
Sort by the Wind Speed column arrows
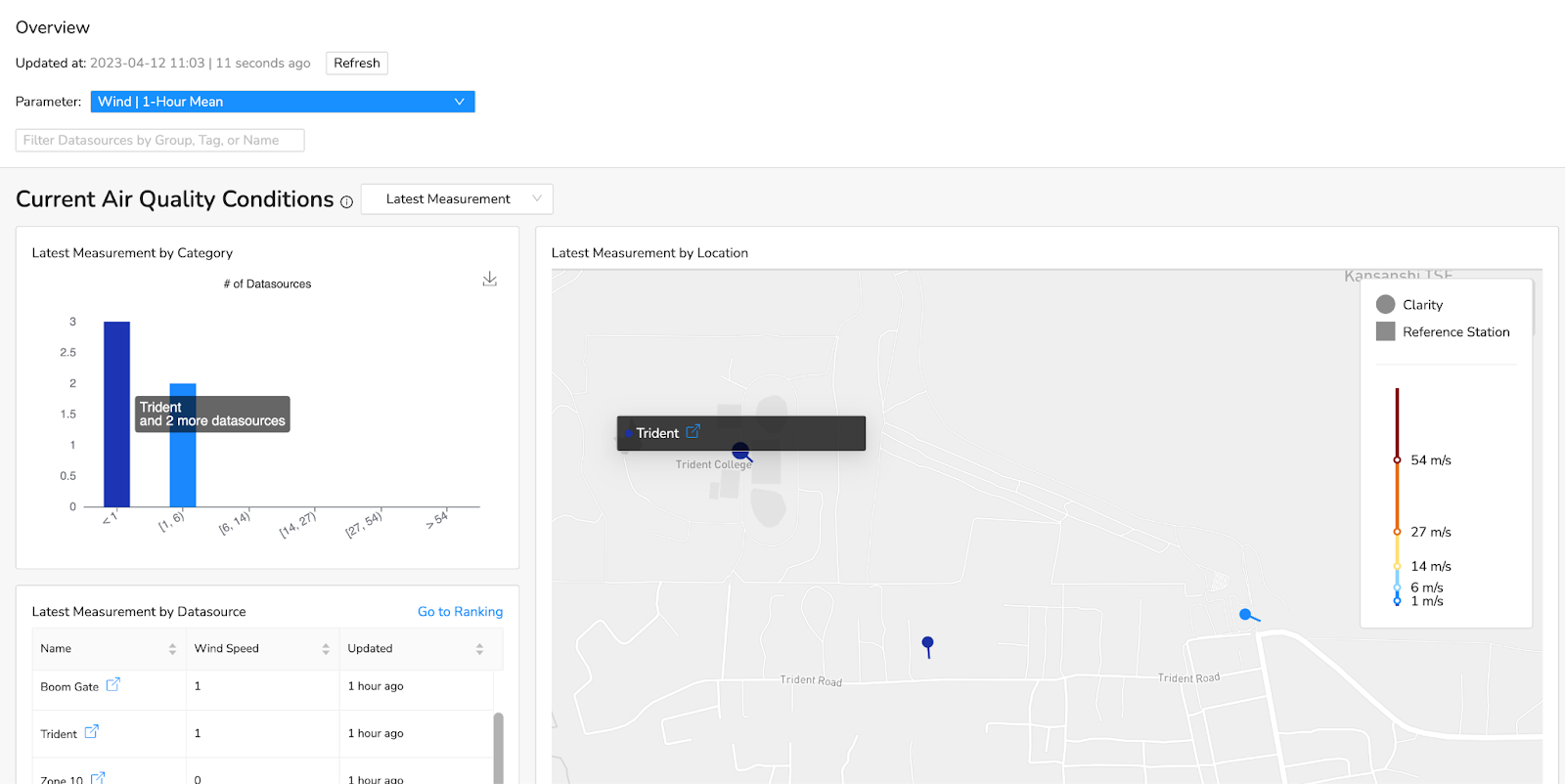(x=326, y=649)
